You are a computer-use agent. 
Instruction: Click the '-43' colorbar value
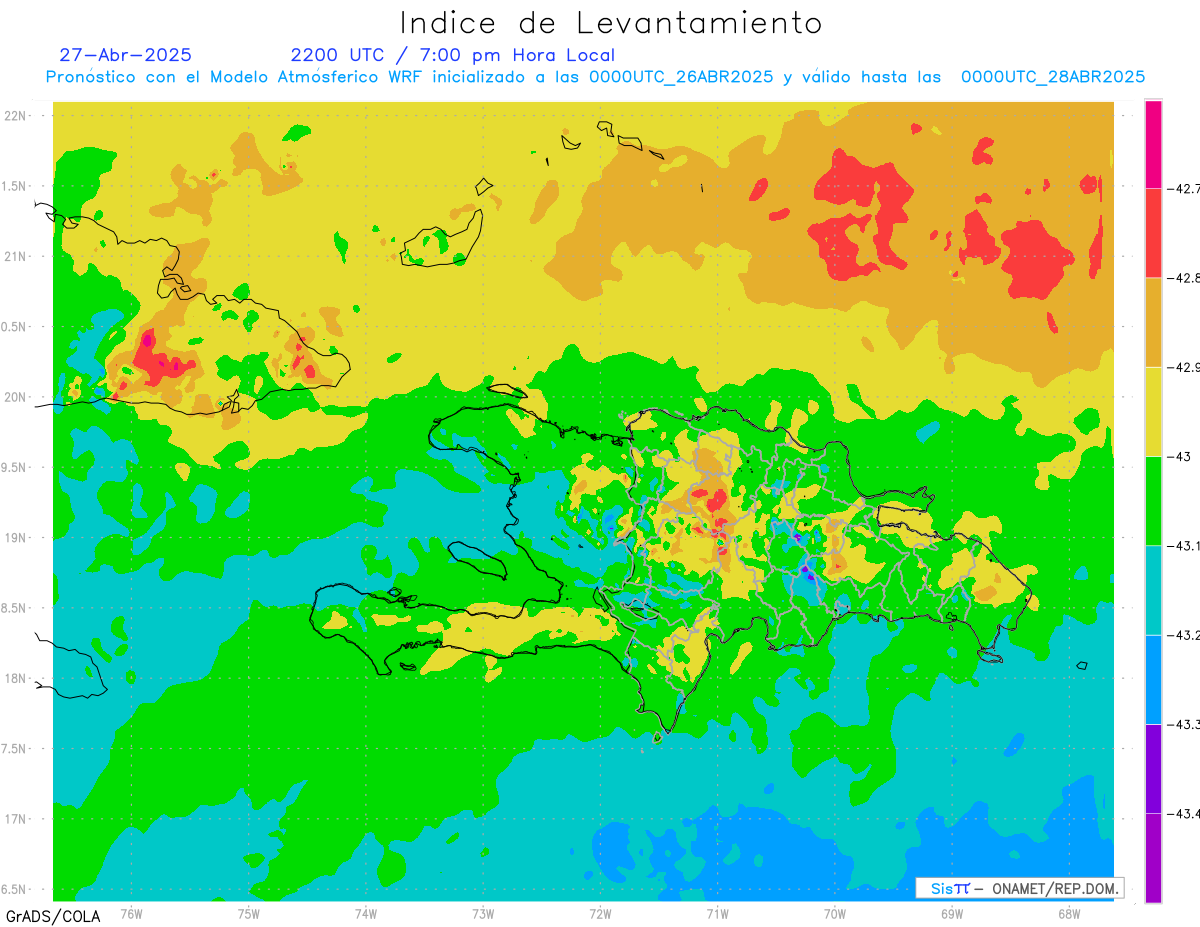coord(1180,456)
